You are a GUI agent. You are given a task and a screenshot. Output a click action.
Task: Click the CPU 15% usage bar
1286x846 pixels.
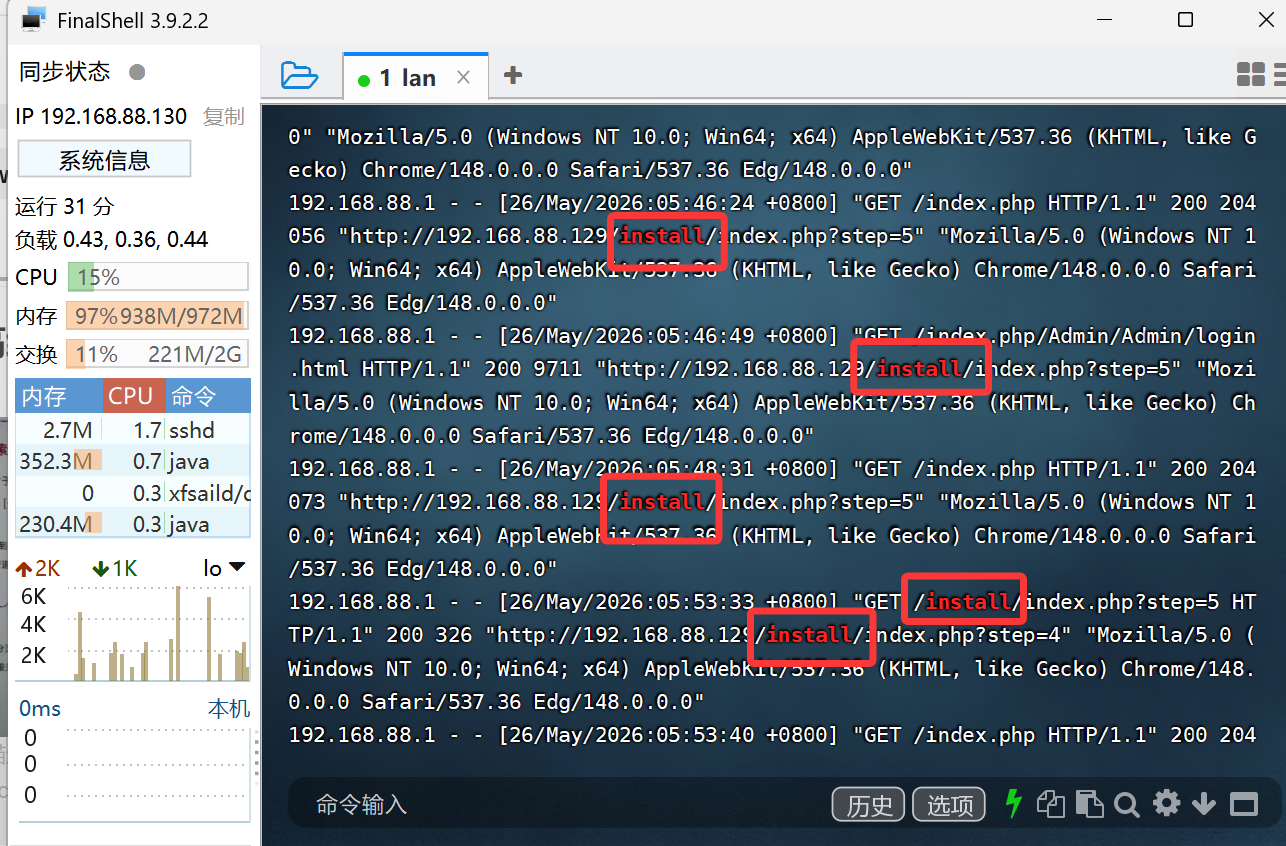point(158,277)
